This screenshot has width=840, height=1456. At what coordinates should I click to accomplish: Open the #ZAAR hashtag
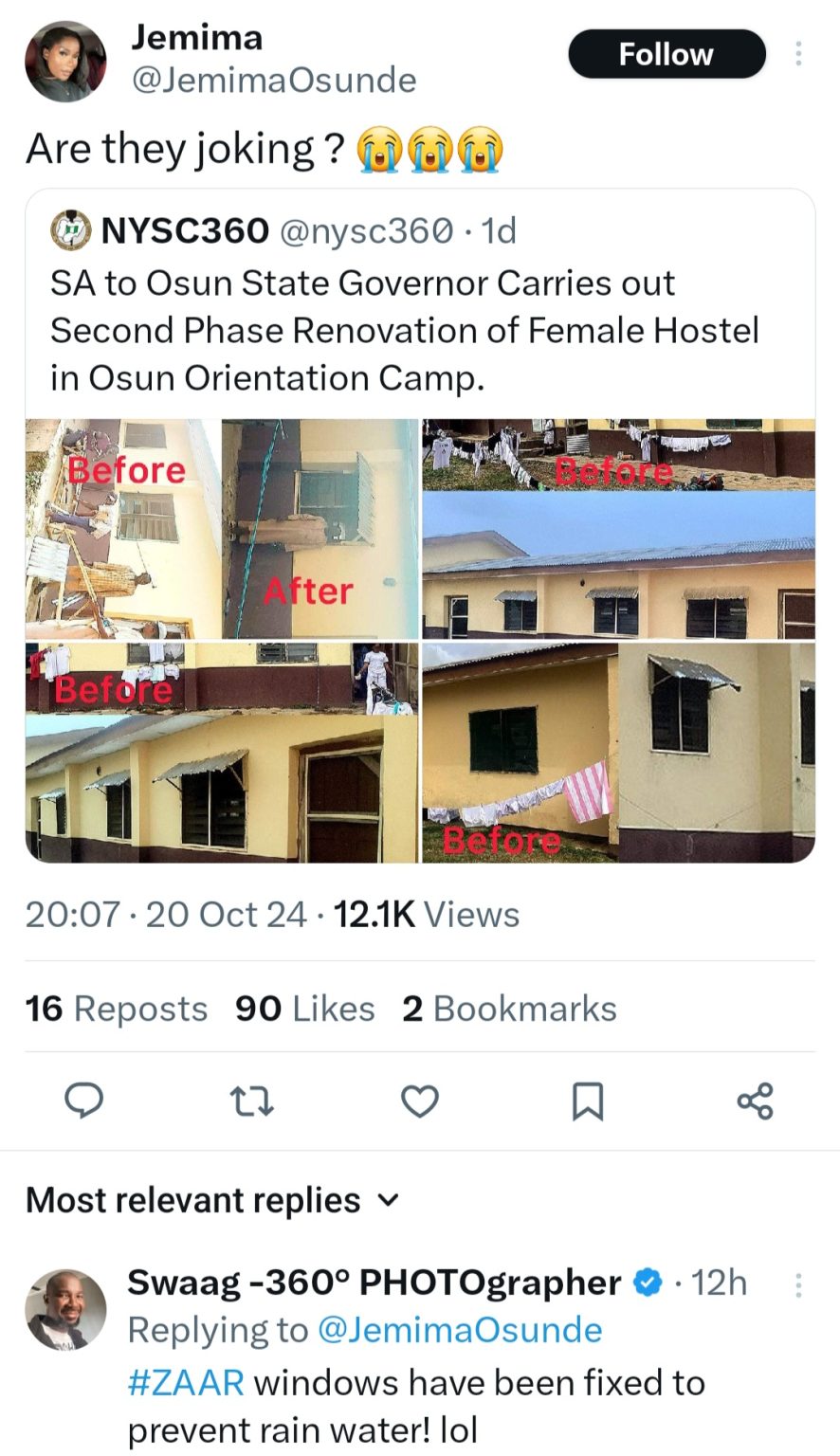click(x=186, y=1382)
